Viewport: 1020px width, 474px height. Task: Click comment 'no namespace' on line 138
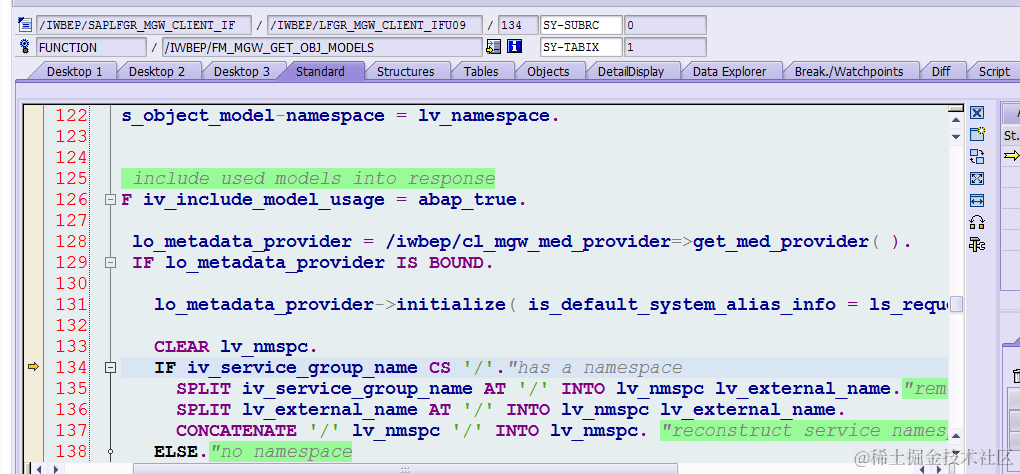286,451
